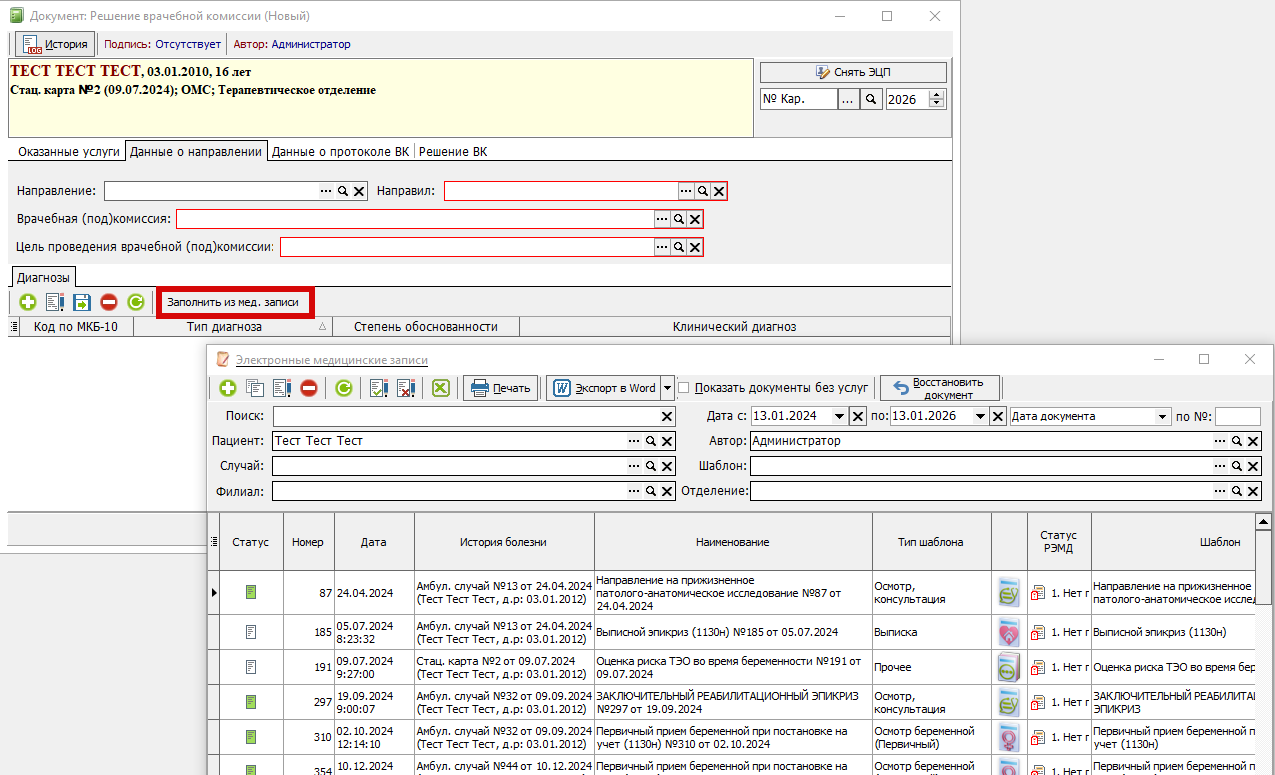
Task: Click the red delete diagnosis icon
Action: tap(109, 302)
